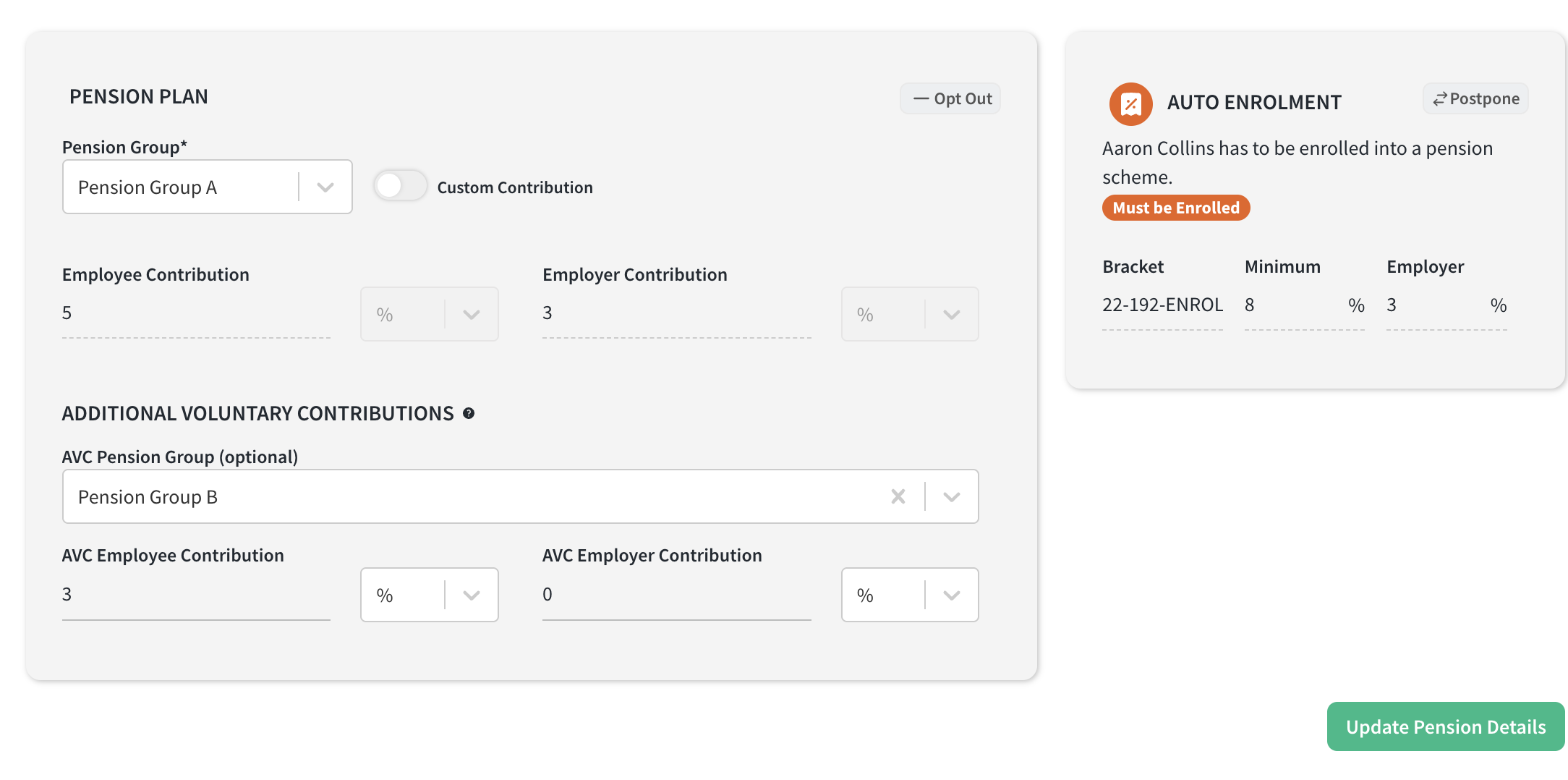Click the Employer column header
The height and width of the screenshot is (780, 1568).
coord(1425,266)
